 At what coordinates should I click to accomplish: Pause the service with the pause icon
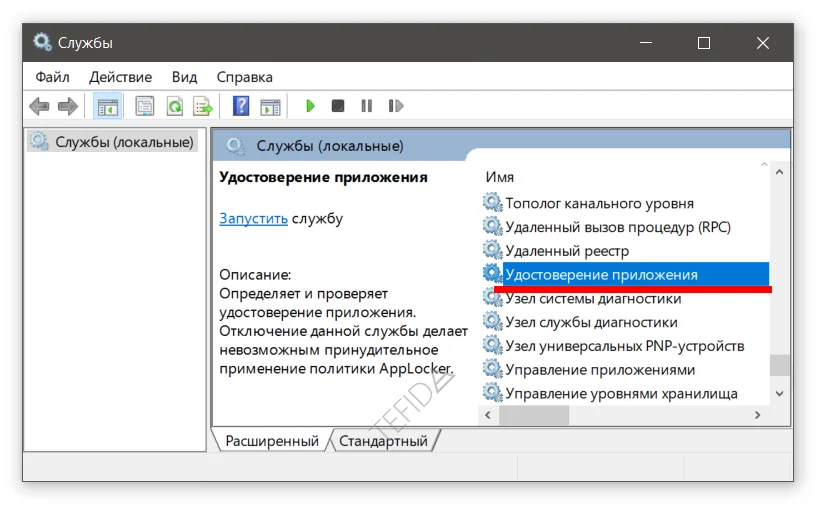tap(366, 106)
